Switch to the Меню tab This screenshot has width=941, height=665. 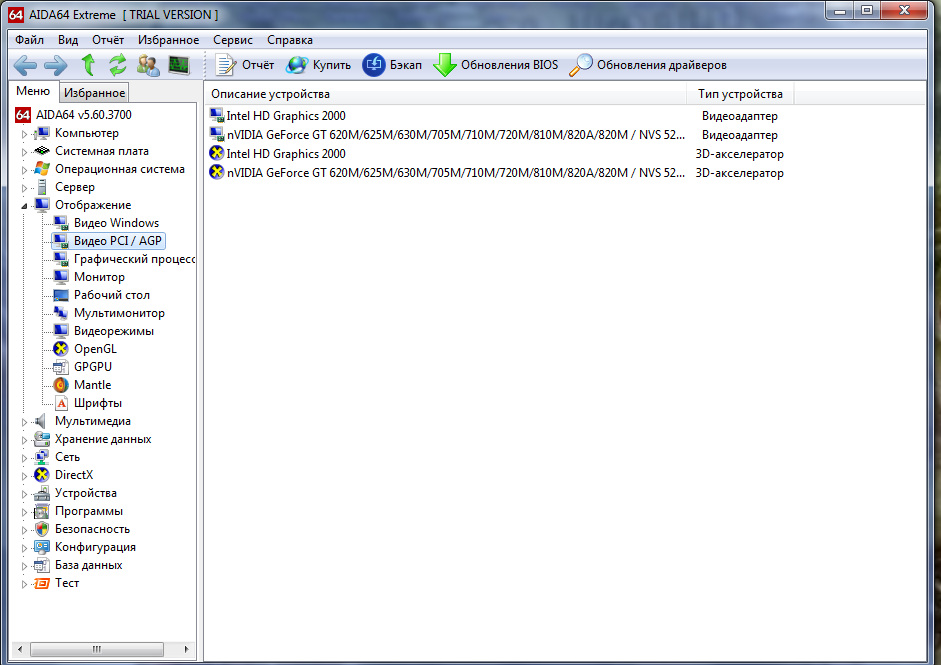click(33, 91)
